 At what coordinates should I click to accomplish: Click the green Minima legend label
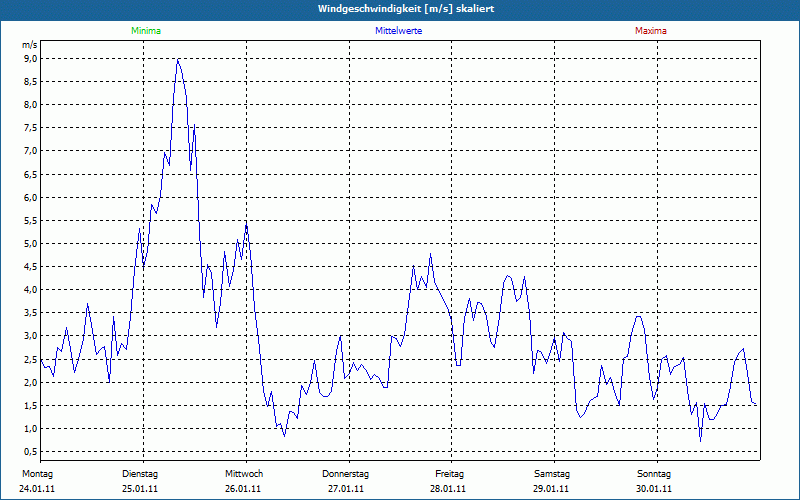pos(146,31)
